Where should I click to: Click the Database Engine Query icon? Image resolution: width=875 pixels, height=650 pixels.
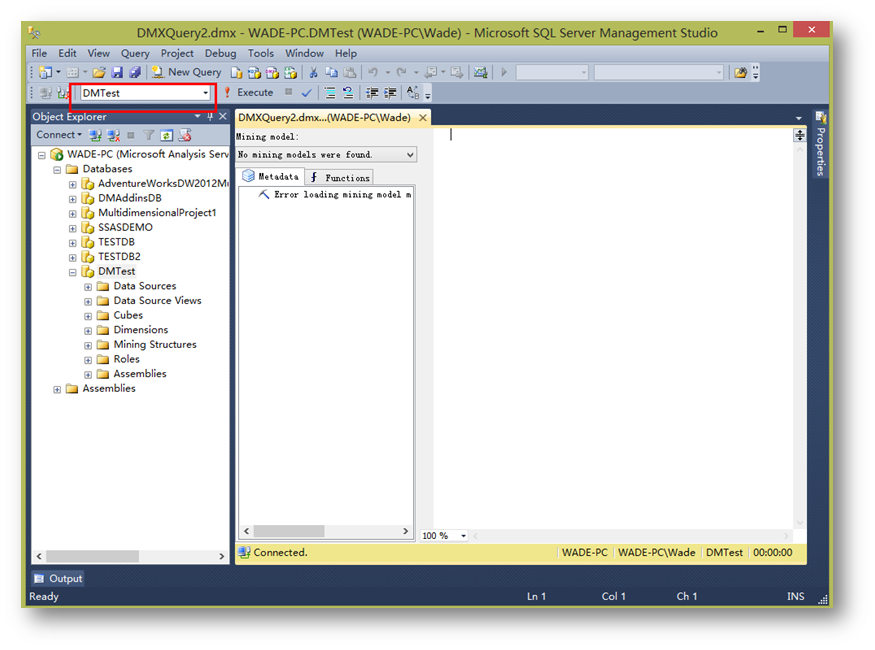[237, 73]
